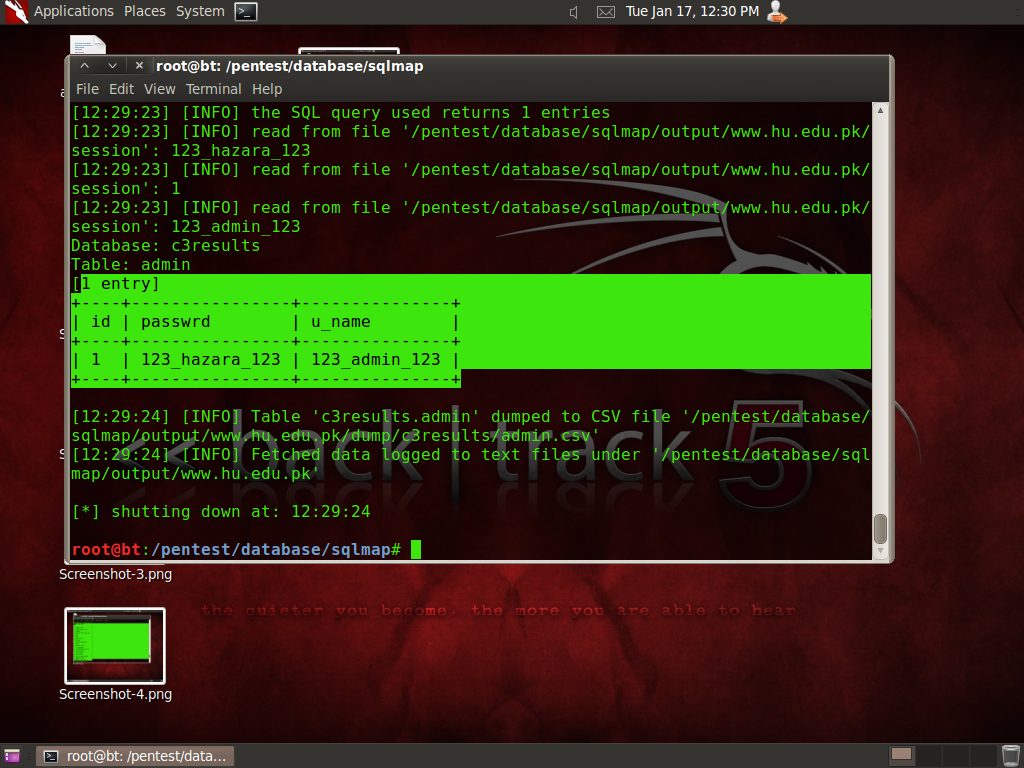Open the terminal File menu
1024x768 pixels.
point(87,89)
